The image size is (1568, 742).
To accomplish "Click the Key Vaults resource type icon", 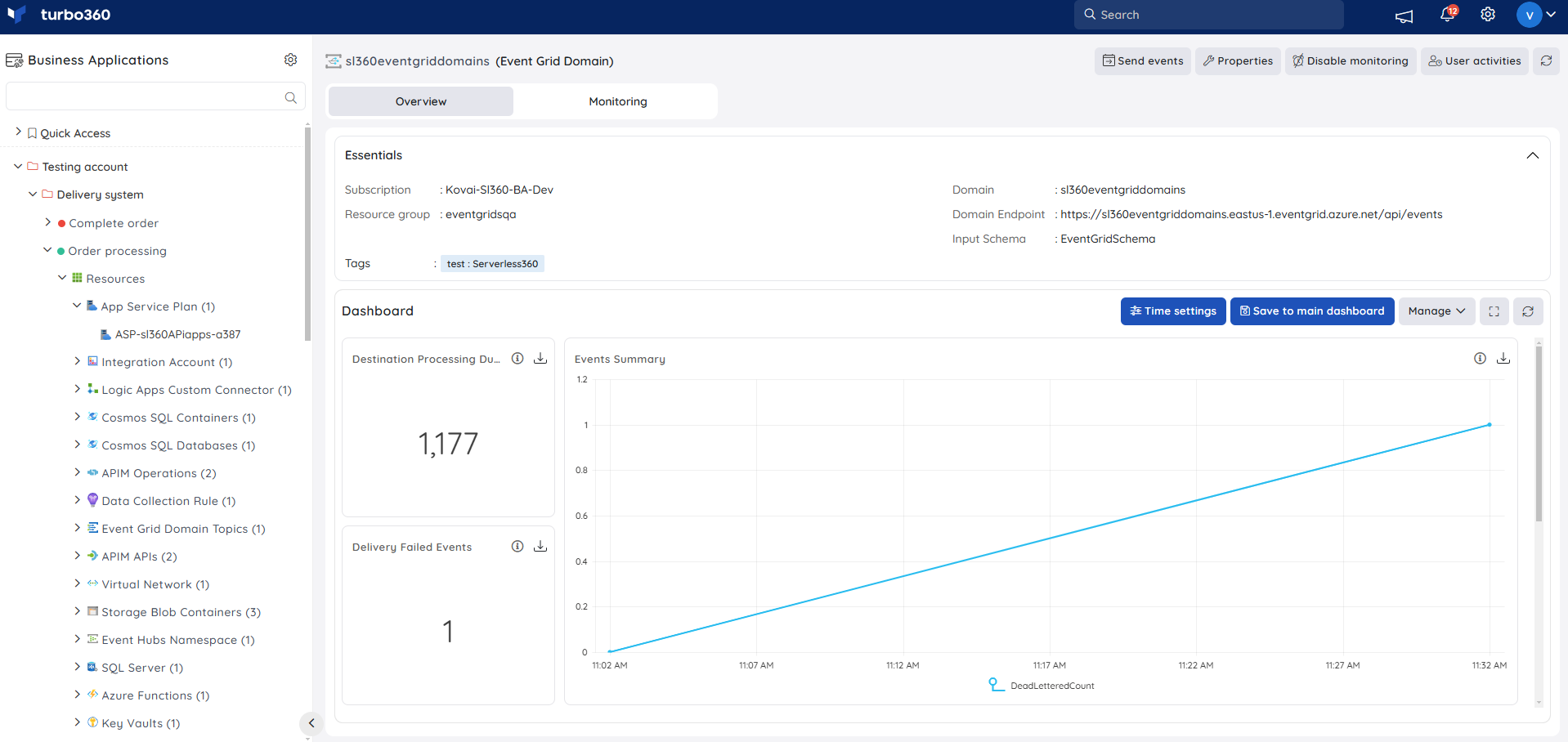I will (x=93, y=722).
